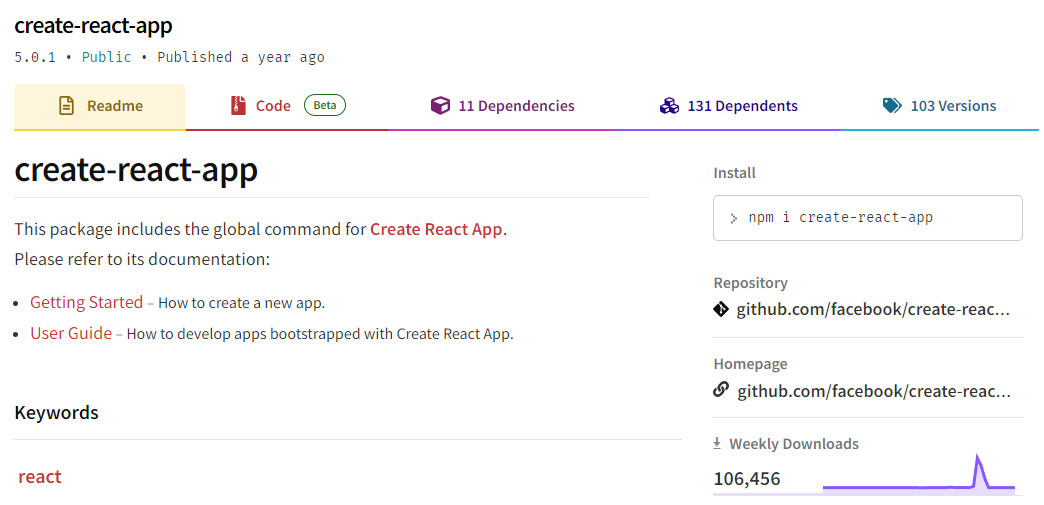Click the Dependents cubes icon
The image size is (1044, 505).
pos(669,106)
